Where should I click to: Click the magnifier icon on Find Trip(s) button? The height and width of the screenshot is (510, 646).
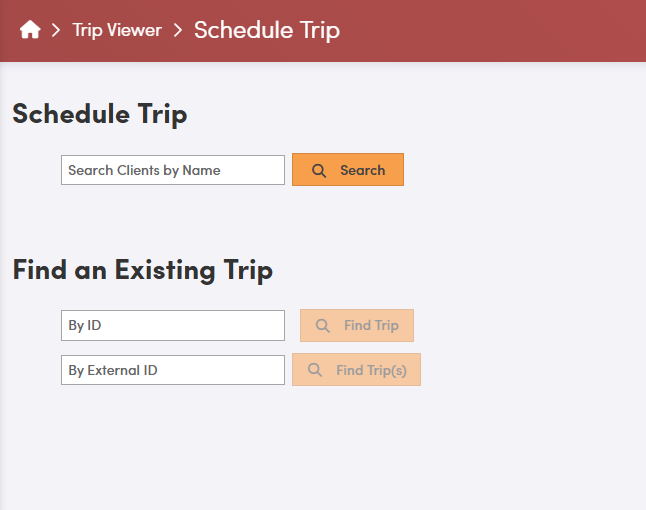click(315, 370)
